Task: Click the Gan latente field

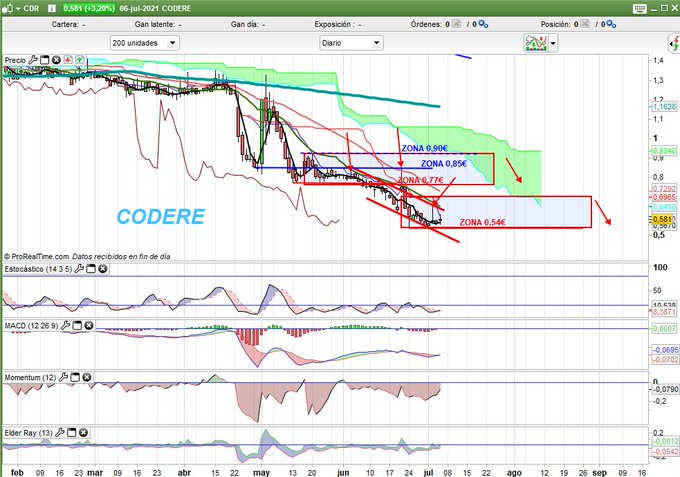Action: click(x=158, y=24)
